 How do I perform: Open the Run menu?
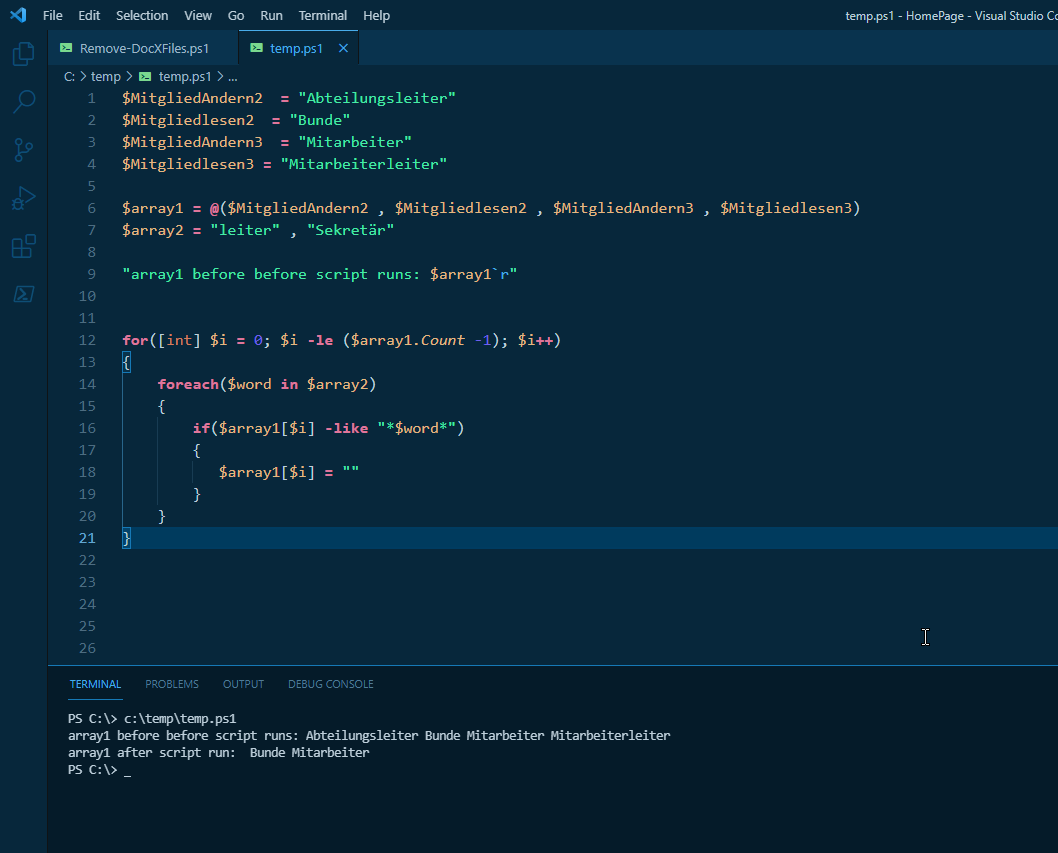pyautogui.click(x=271, y=15)
